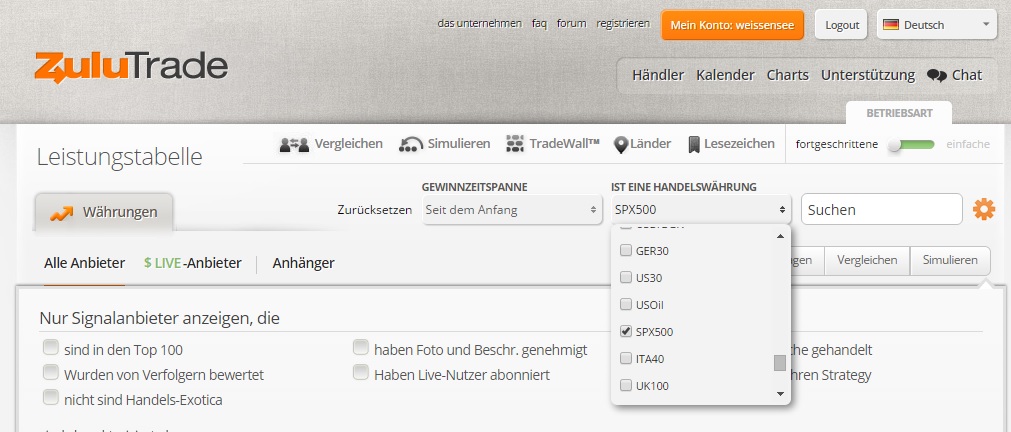This screenshot has height=432, width=1011.
Task: Click the Logout button
Action: 841,25
